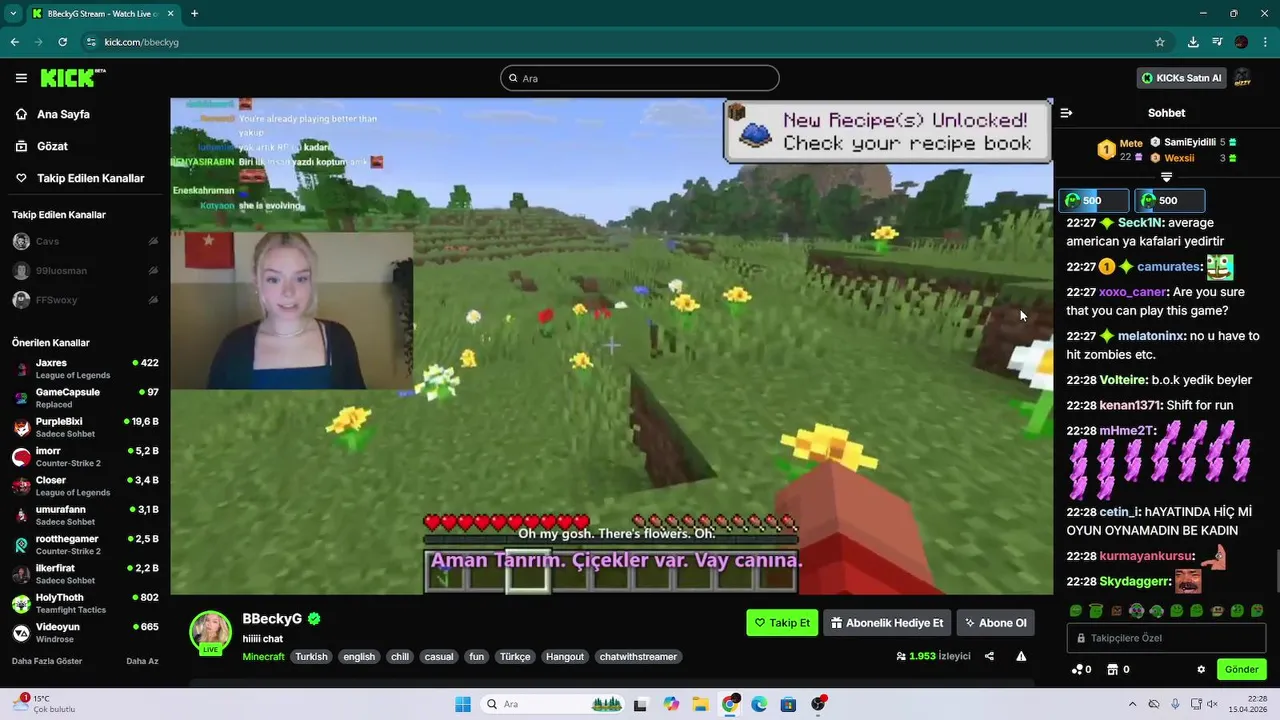Viewport: 1280px width, 720px height.
Task: Open recommended channel ilkerfirat
Action: point(85,574)
